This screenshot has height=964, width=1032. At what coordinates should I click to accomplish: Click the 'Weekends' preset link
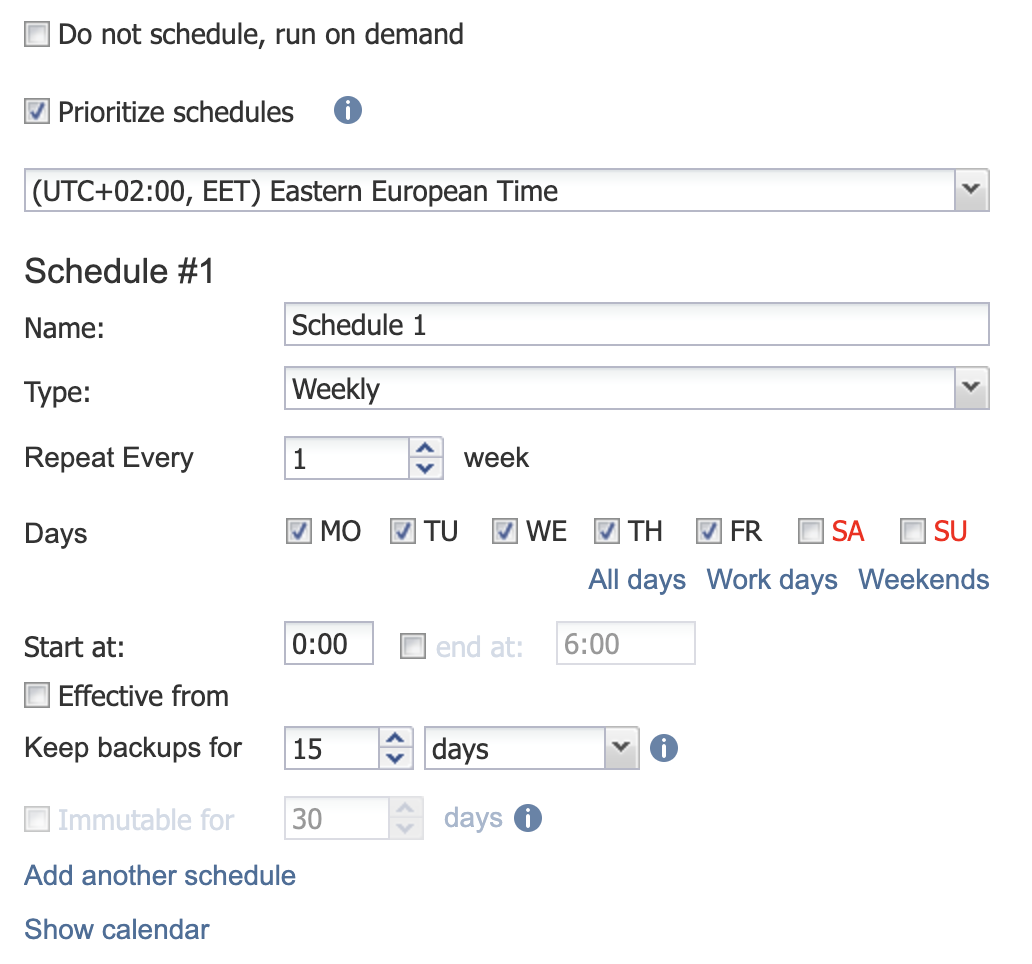coord(924,580)
